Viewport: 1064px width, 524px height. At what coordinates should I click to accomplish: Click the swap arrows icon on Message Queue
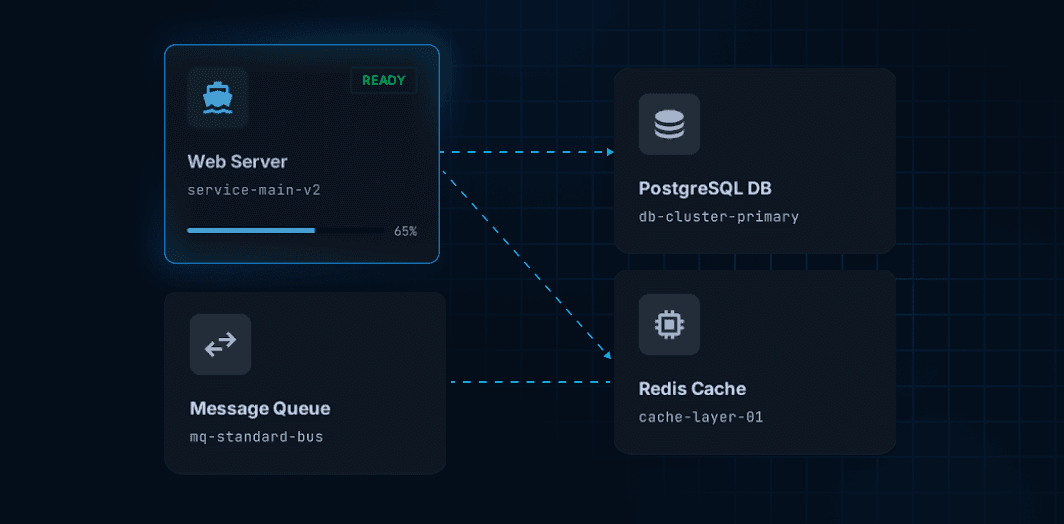pyautogui.click(x=221, y=344)
